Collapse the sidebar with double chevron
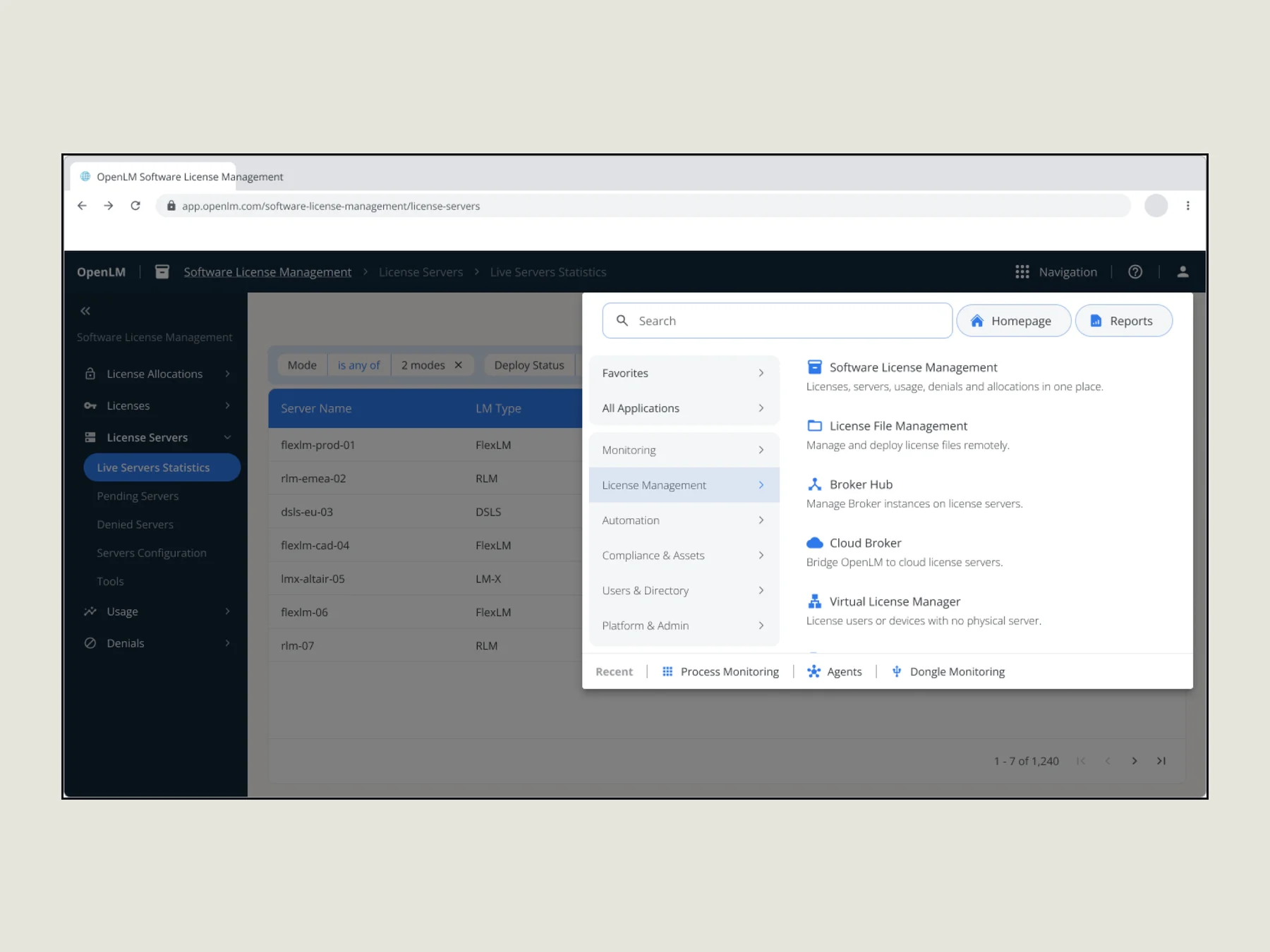 [85, 311]
